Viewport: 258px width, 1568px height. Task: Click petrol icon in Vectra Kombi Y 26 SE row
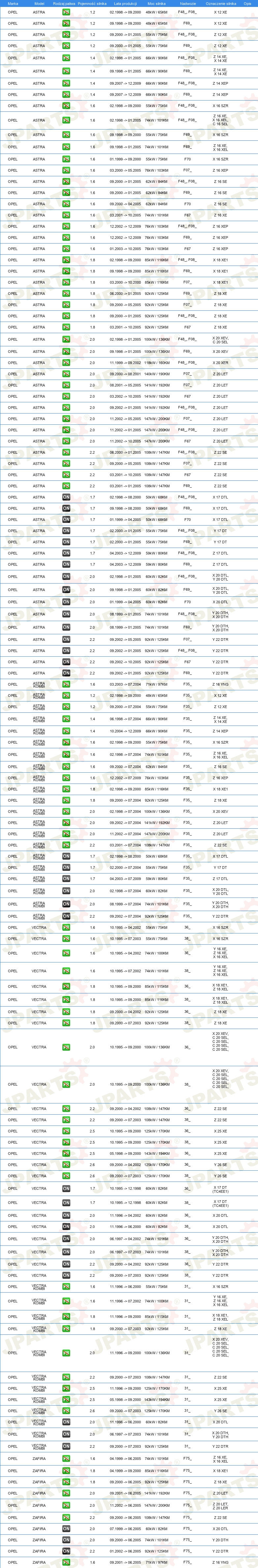[x=66, y=1411]
